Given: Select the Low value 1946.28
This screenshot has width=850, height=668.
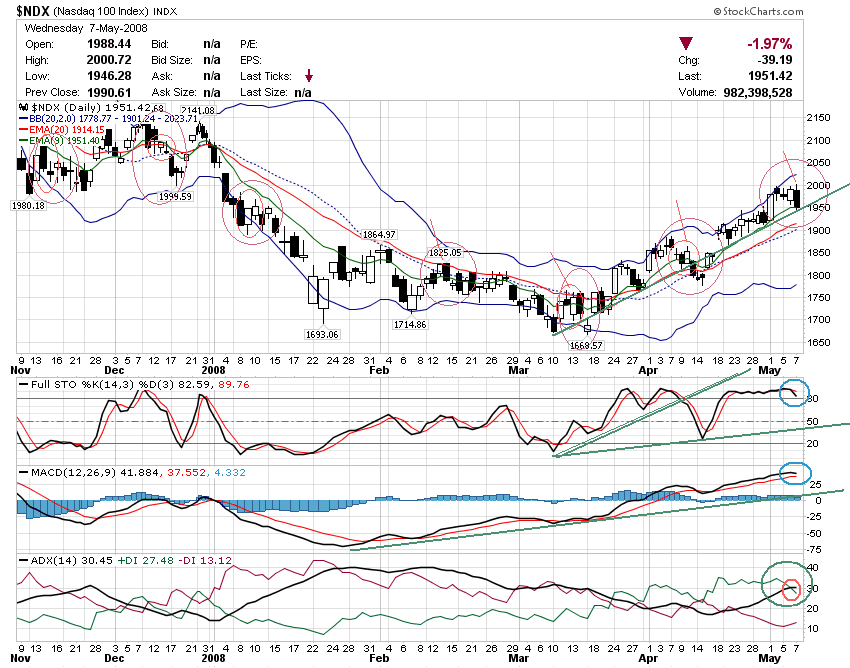Looking at the screenshot, I should pos(109,76).
